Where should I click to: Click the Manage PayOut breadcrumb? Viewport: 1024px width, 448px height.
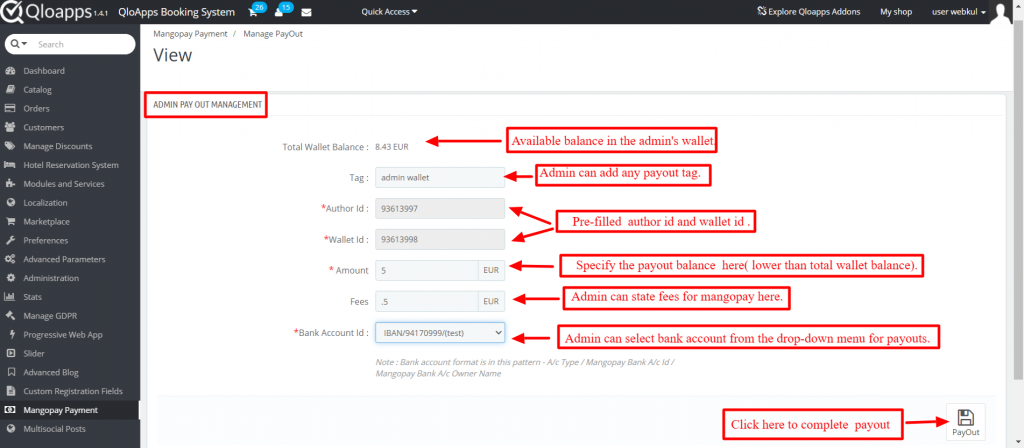273,34
